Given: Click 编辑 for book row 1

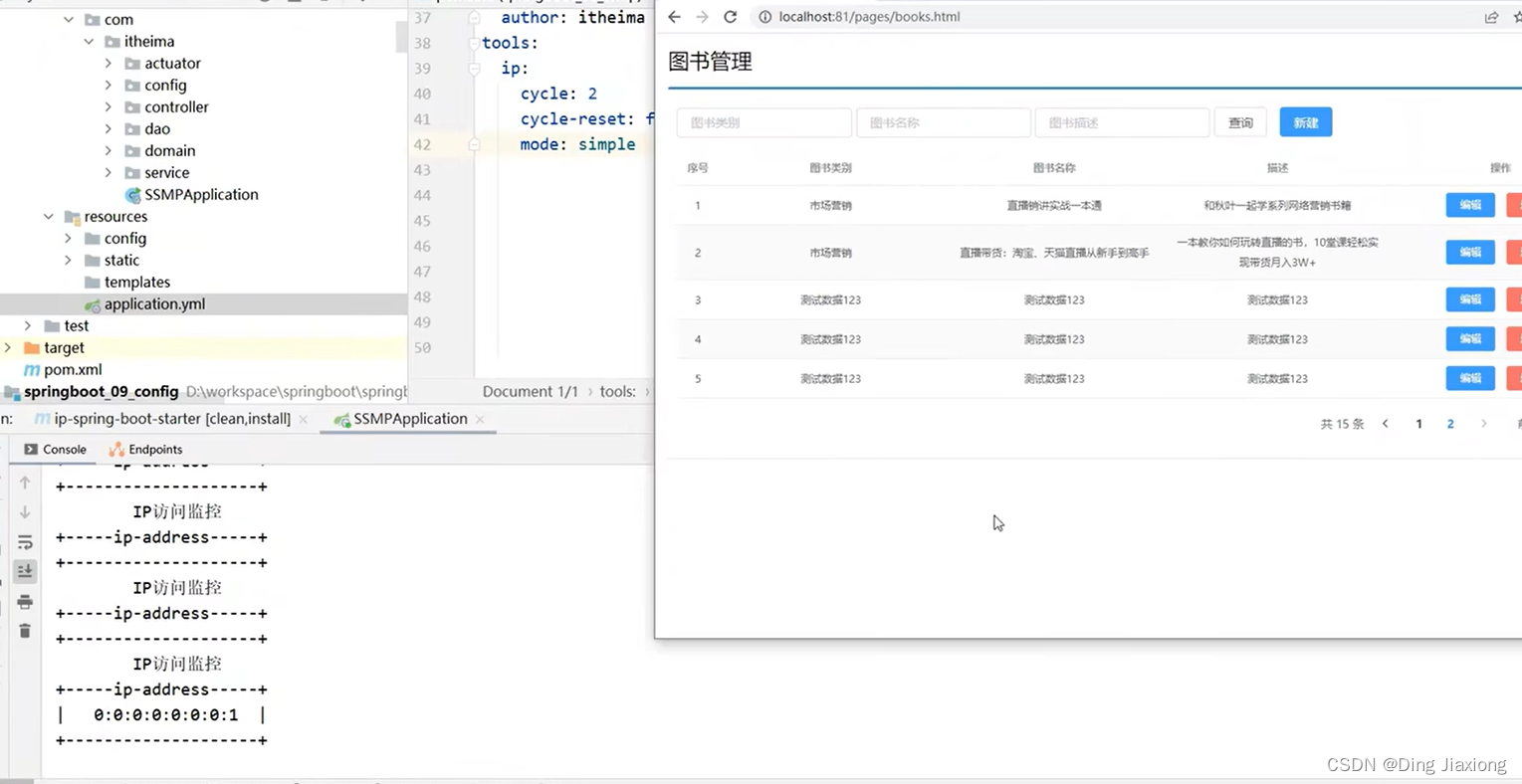Looking at the screenshot, I should [1470, 205].
